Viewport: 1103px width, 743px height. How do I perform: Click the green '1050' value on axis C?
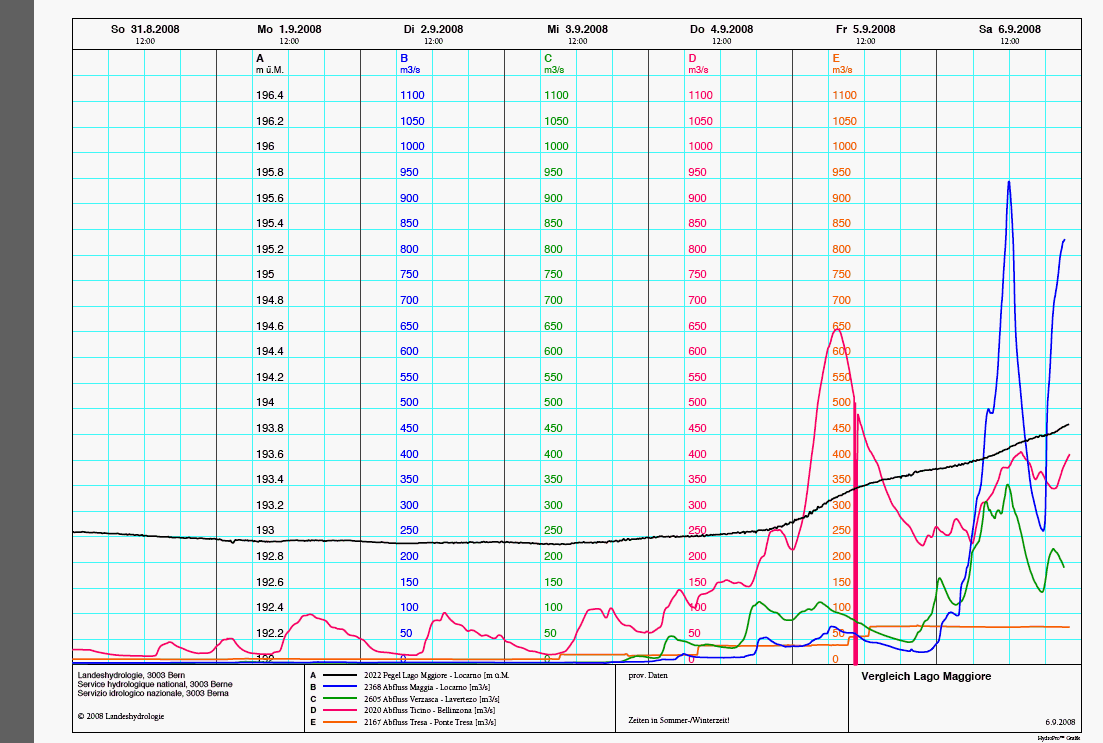tap(556, 121)
